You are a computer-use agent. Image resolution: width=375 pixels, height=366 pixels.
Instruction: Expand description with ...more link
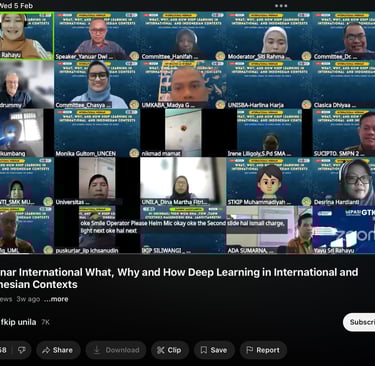56,299
